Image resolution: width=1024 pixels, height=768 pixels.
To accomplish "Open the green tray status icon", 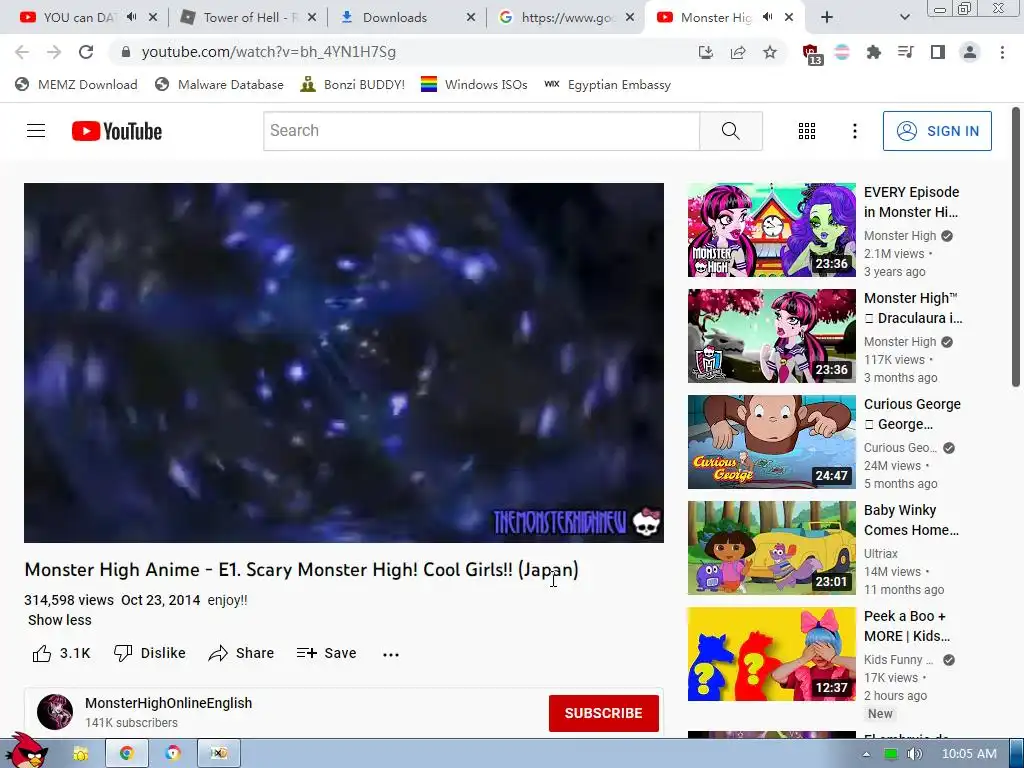I will tap(890, 754).
